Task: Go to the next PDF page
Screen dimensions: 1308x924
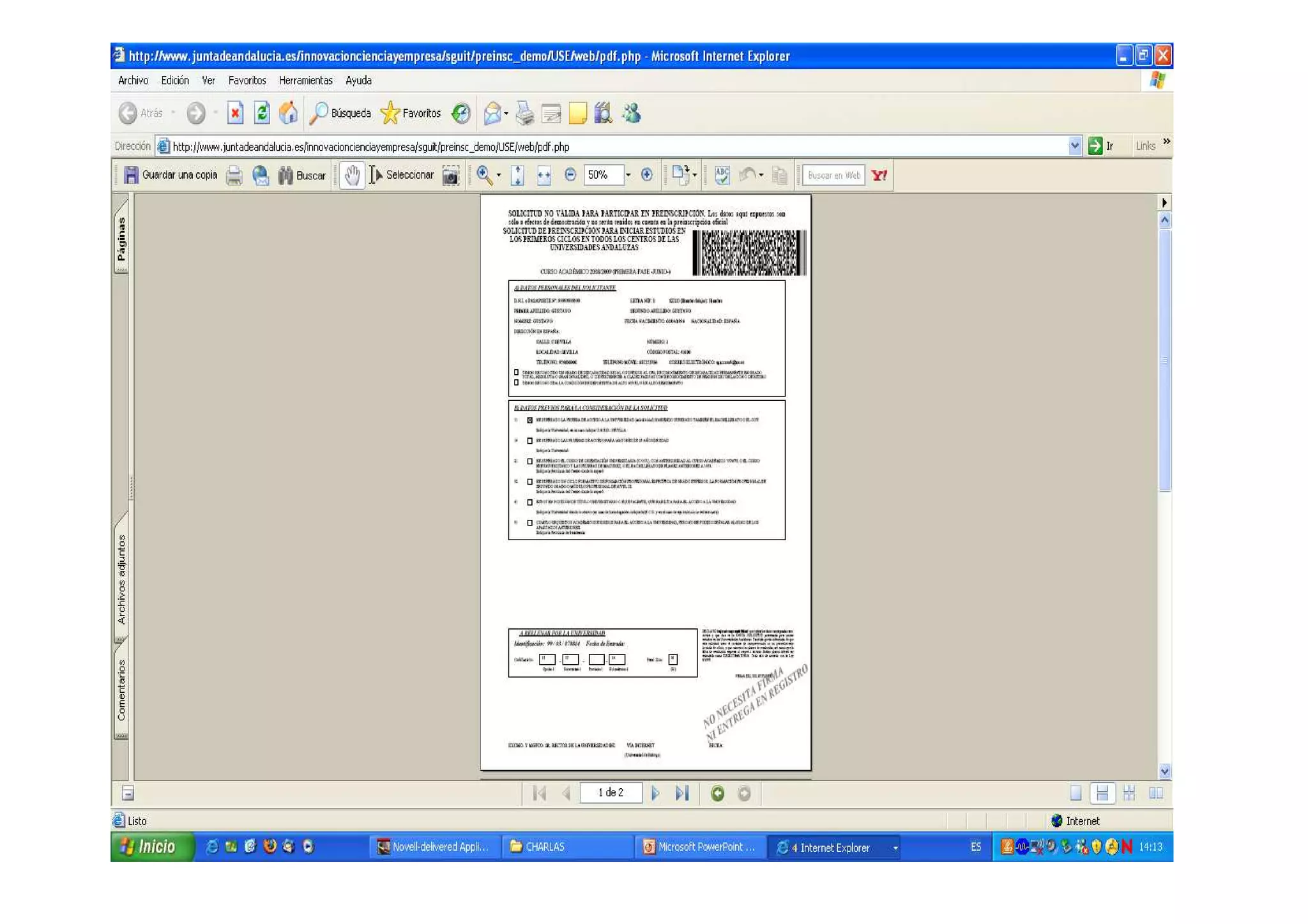Action: coord(655,793)
